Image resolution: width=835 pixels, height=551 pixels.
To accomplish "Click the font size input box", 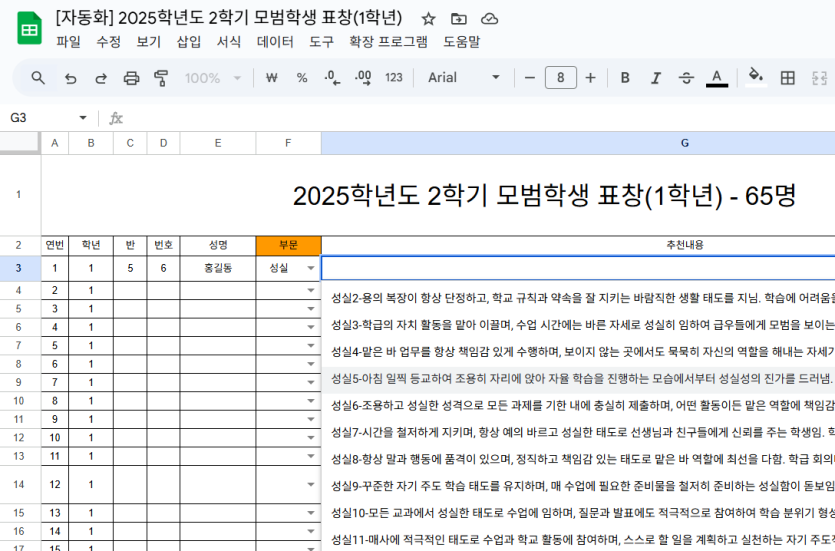I will (560, 78).
